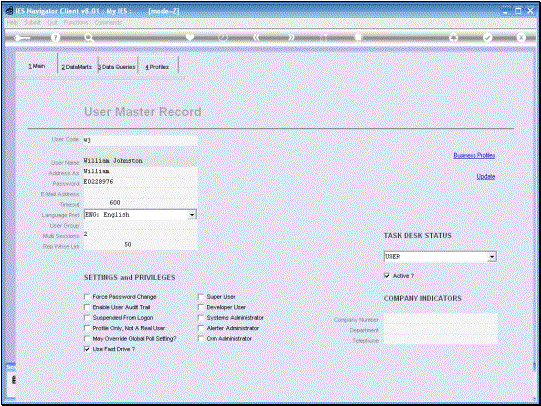
Task: Go back with the double left arrow icon
Action: 256,38
